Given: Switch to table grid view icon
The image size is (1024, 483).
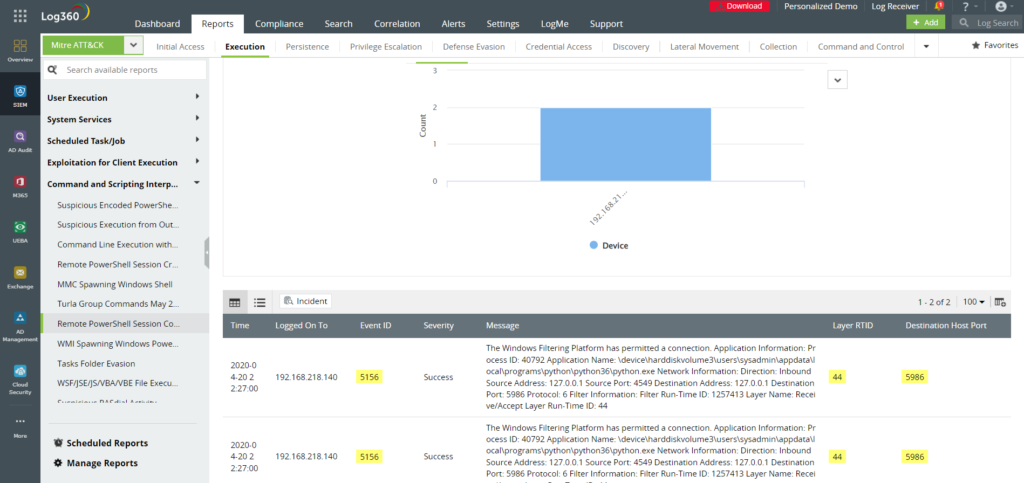Looking at the screenshot, I should coord(235,301).
